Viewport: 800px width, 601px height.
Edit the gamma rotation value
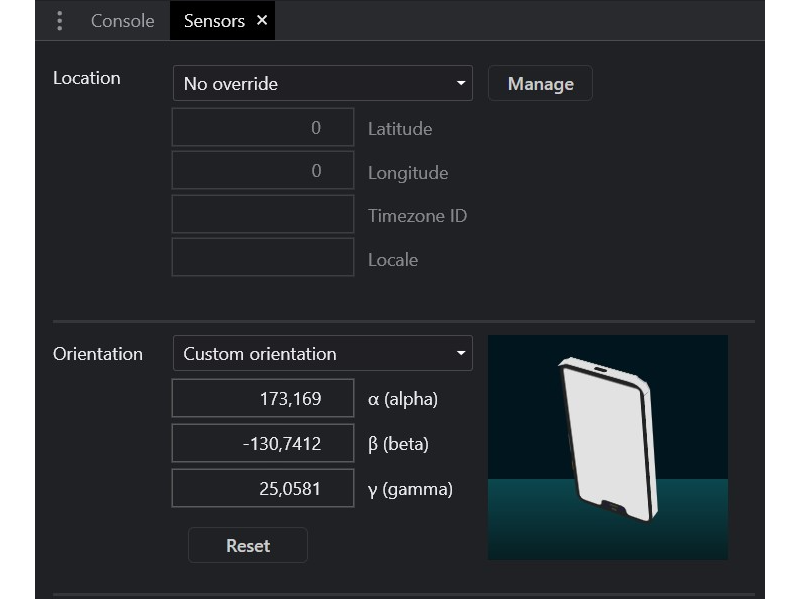[262, 487]
